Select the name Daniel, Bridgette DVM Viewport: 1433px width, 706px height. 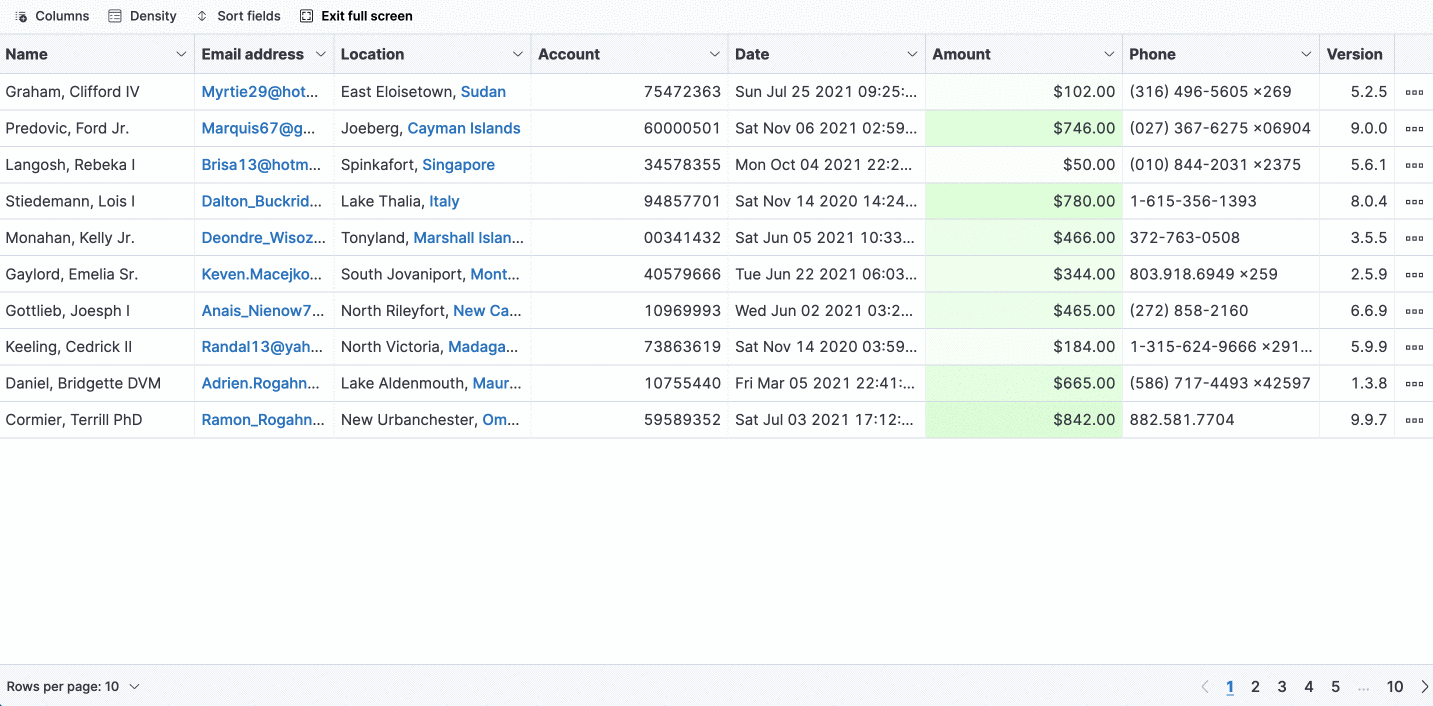point(83,384)
